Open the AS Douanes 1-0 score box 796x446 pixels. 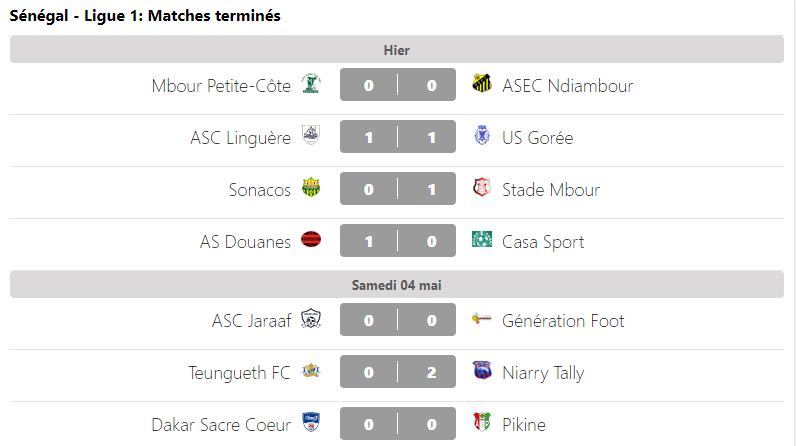coord(400,241)
